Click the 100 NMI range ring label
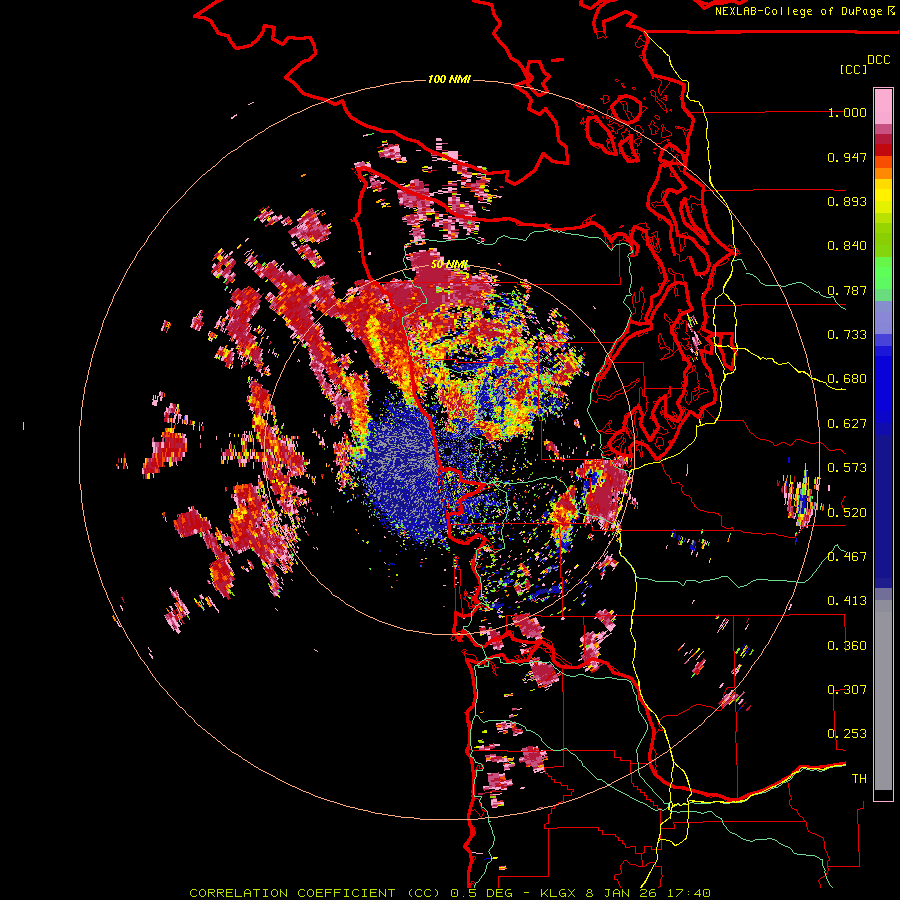 (449, 79)
